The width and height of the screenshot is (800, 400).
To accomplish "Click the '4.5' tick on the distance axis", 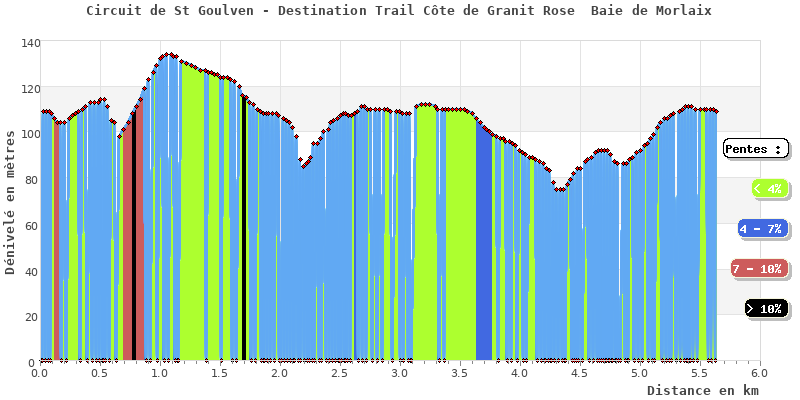I will (x=579, y=373).
